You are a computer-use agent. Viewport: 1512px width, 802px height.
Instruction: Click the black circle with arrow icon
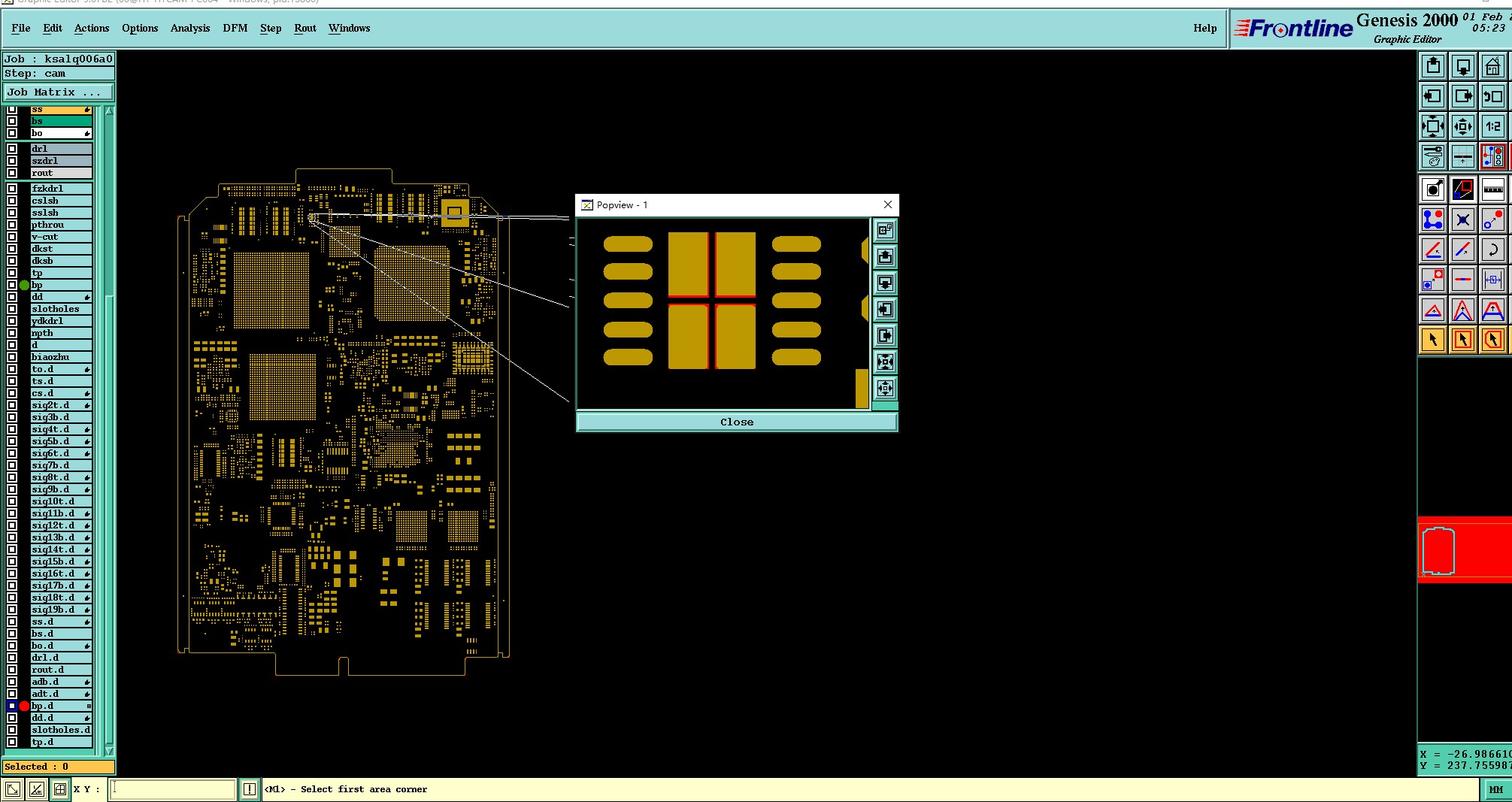pyautogui.click(x=1433, y=189)
